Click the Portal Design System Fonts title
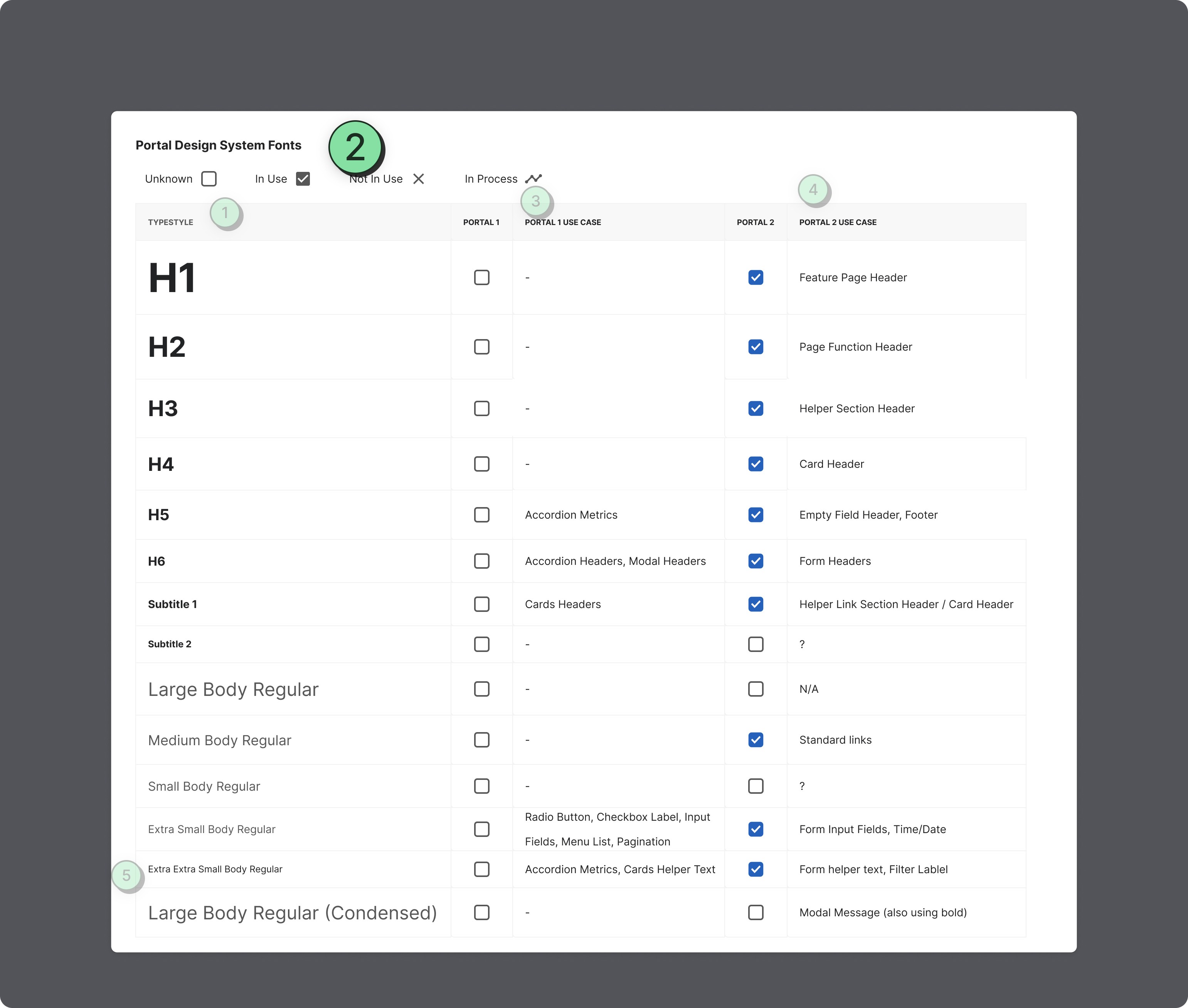Screen dimensions: 1188x1008 click(219, 145)
